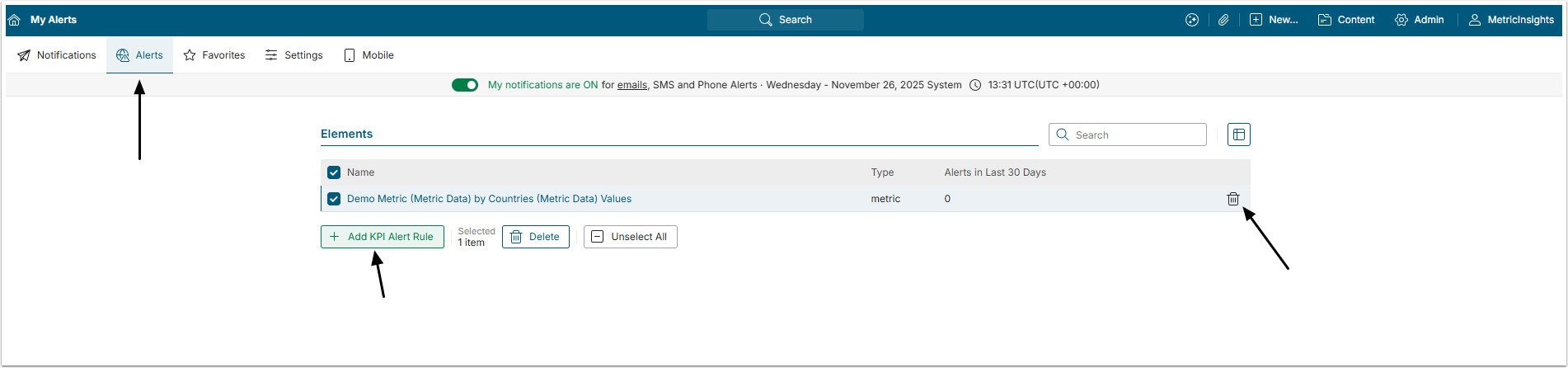This screenshot has height=368, width=1568.
Task: Open the paperclip attachments icon
Action: coord(1223,20)
